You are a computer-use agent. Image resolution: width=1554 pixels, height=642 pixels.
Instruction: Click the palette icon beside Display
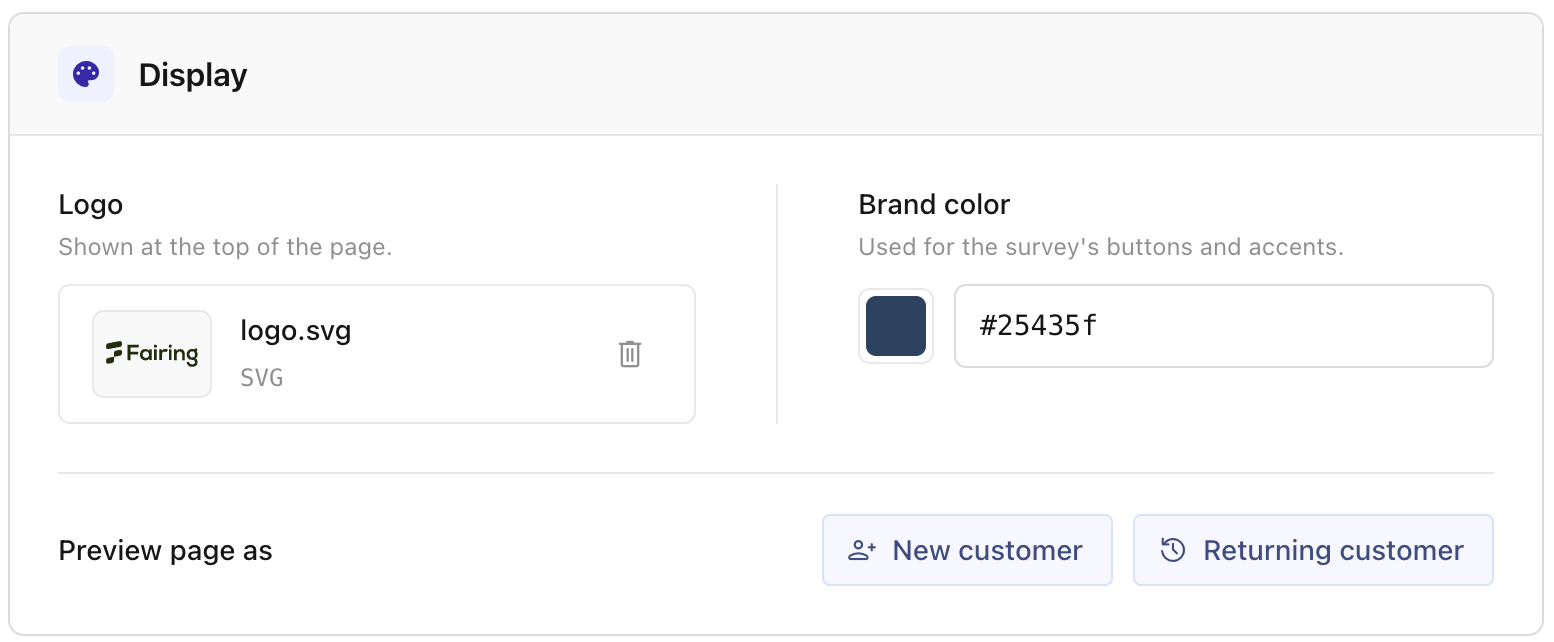[86, 74]
